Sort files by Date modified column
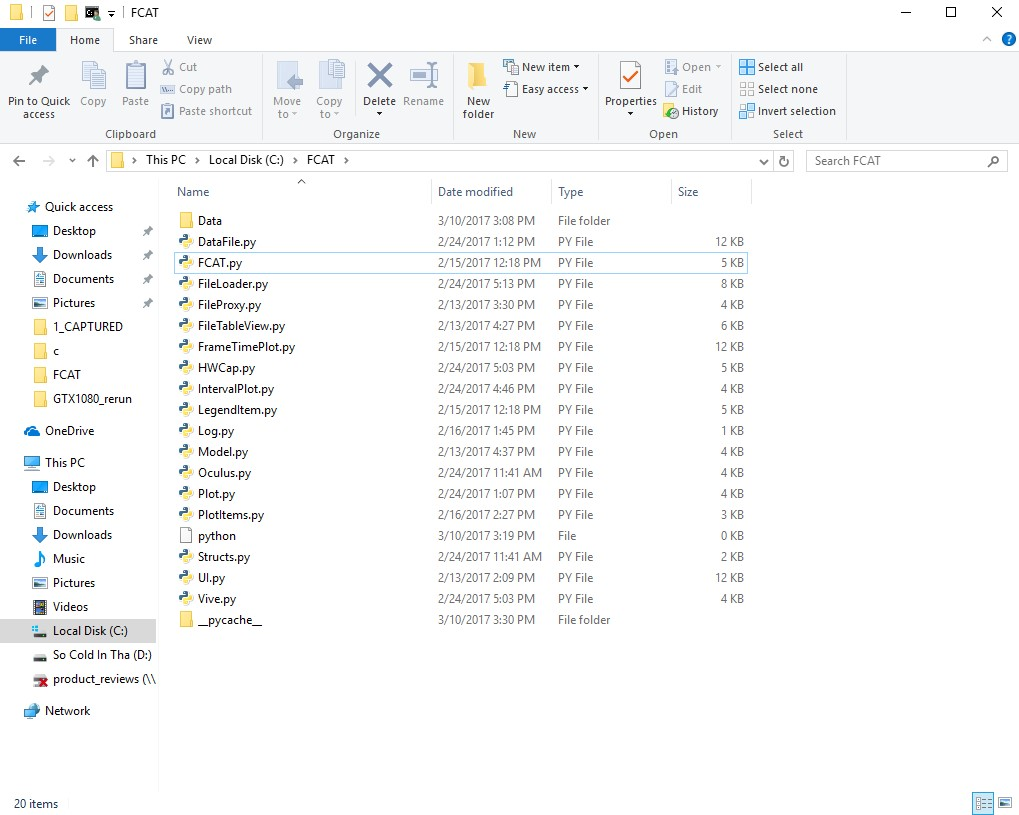This screenshot has width=1019, height=815. [475, 192]
